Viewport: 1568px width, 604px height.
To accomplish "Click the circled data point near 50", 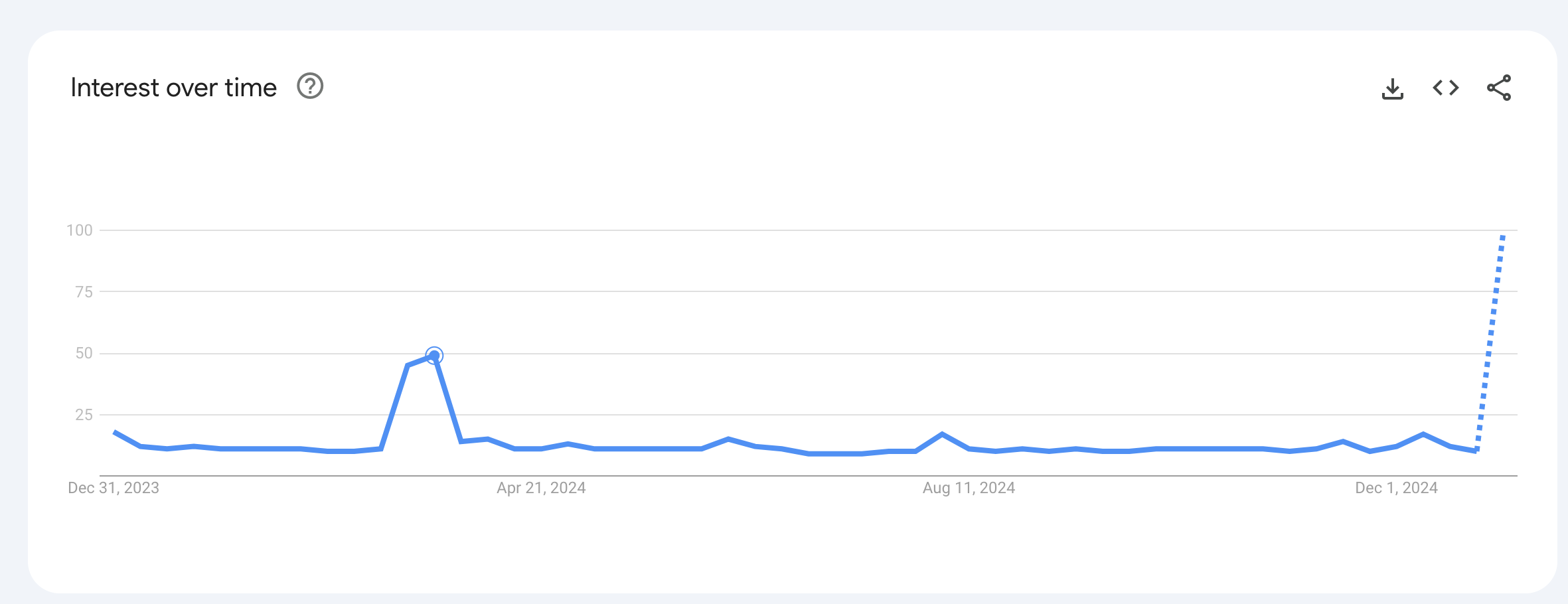I will pos(434,356).
